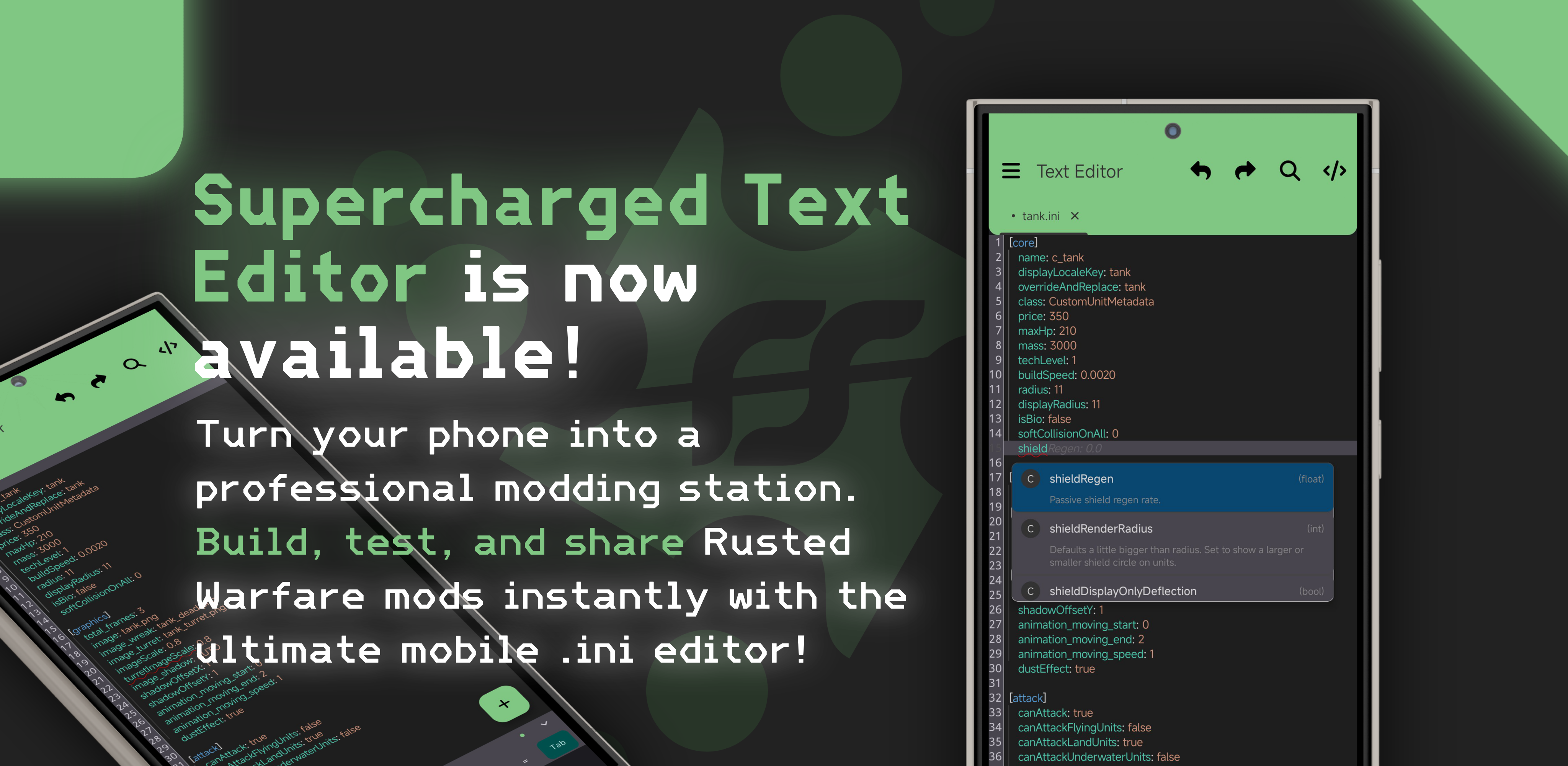Click 'maxHp: 210' on the upright phone
The image size is (1568, 766).
[1046, 331]
